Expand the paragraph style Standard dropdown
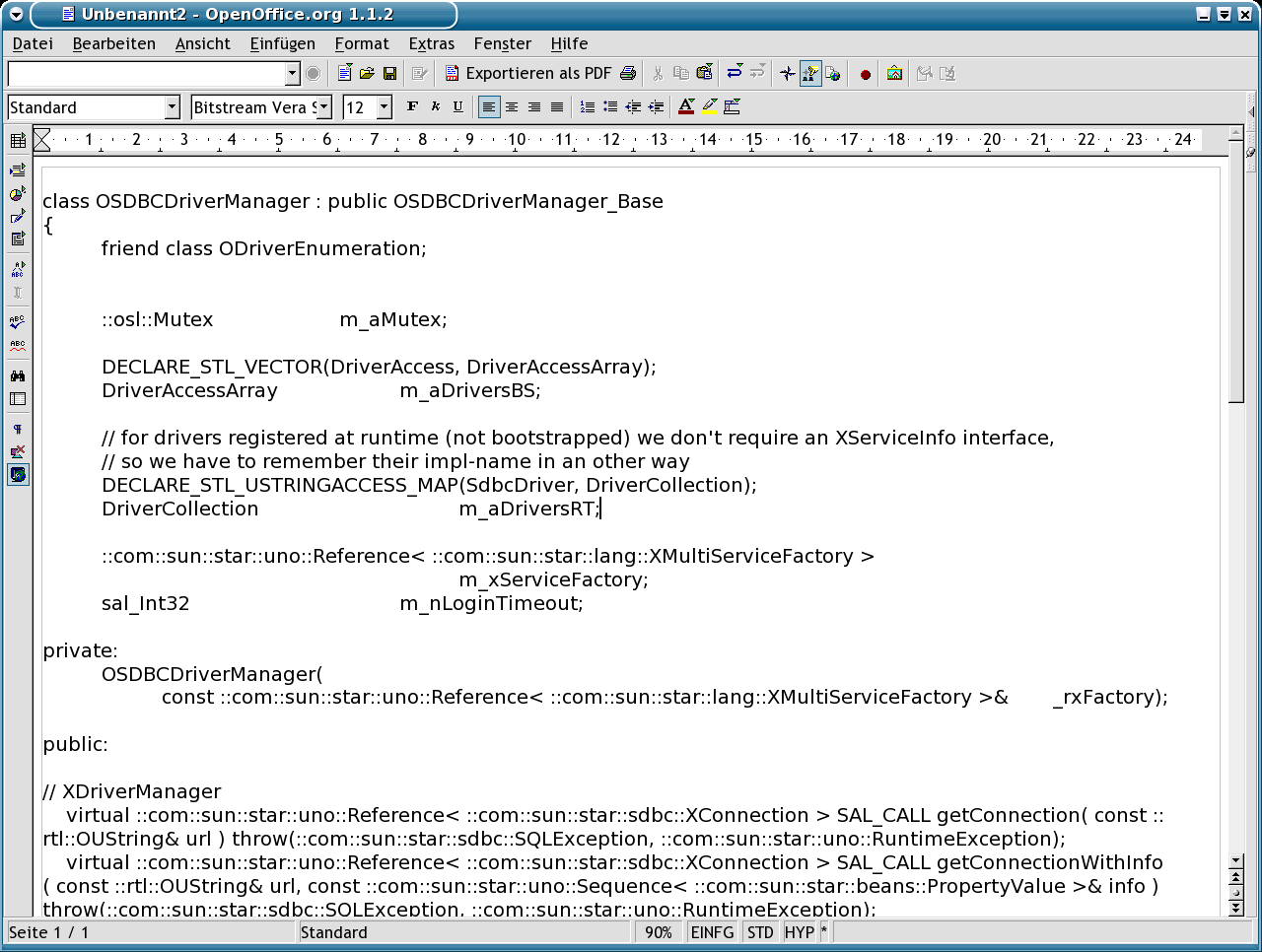Image resolution: width=1262 pixels, height=952 pixels. pyautogui.click(x=173, y=107)
